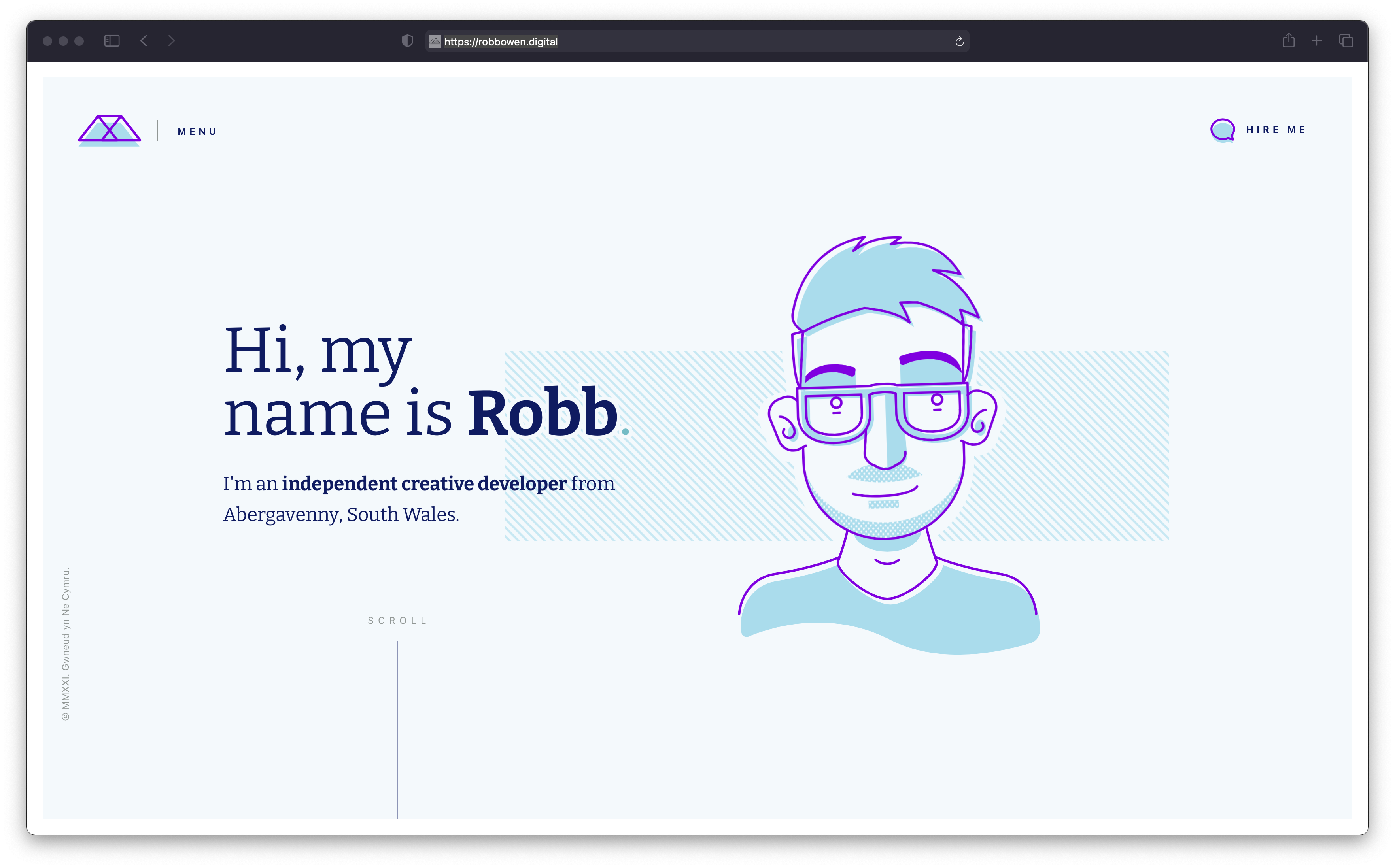Click the SCROLL indicator text

(397, 621)
